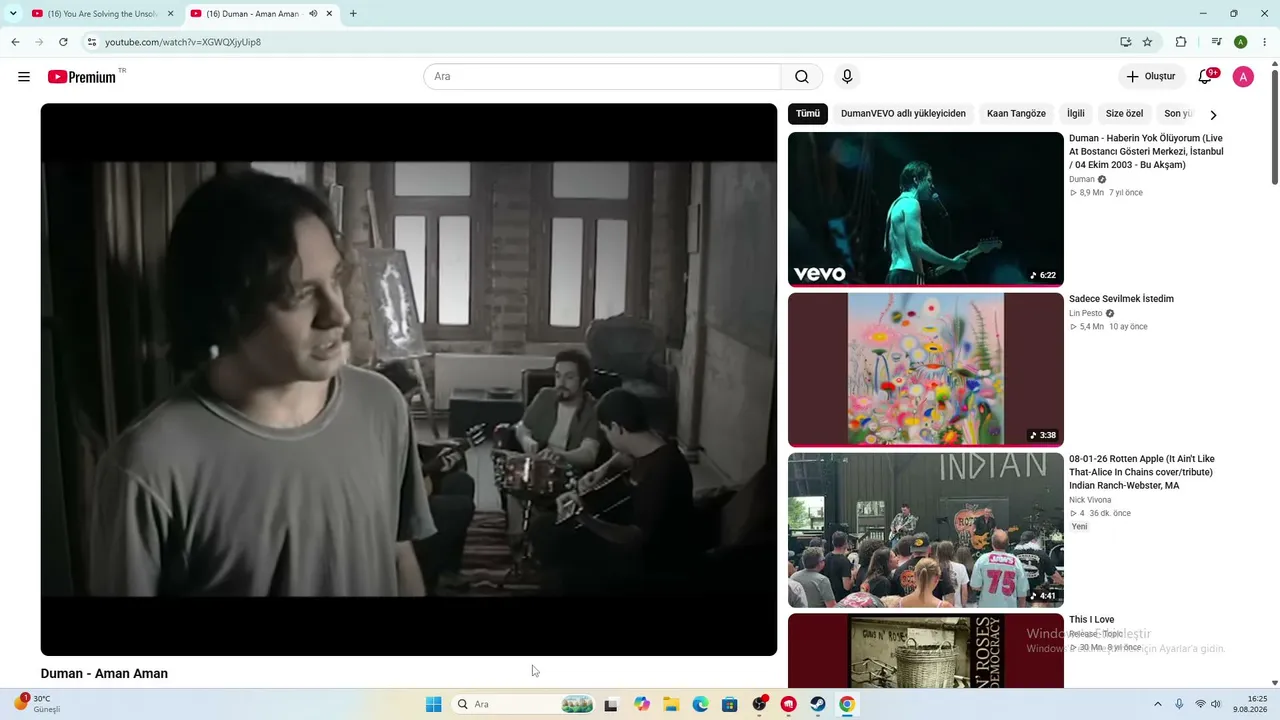Open This I Love video title

click(x=1092, y=620)
